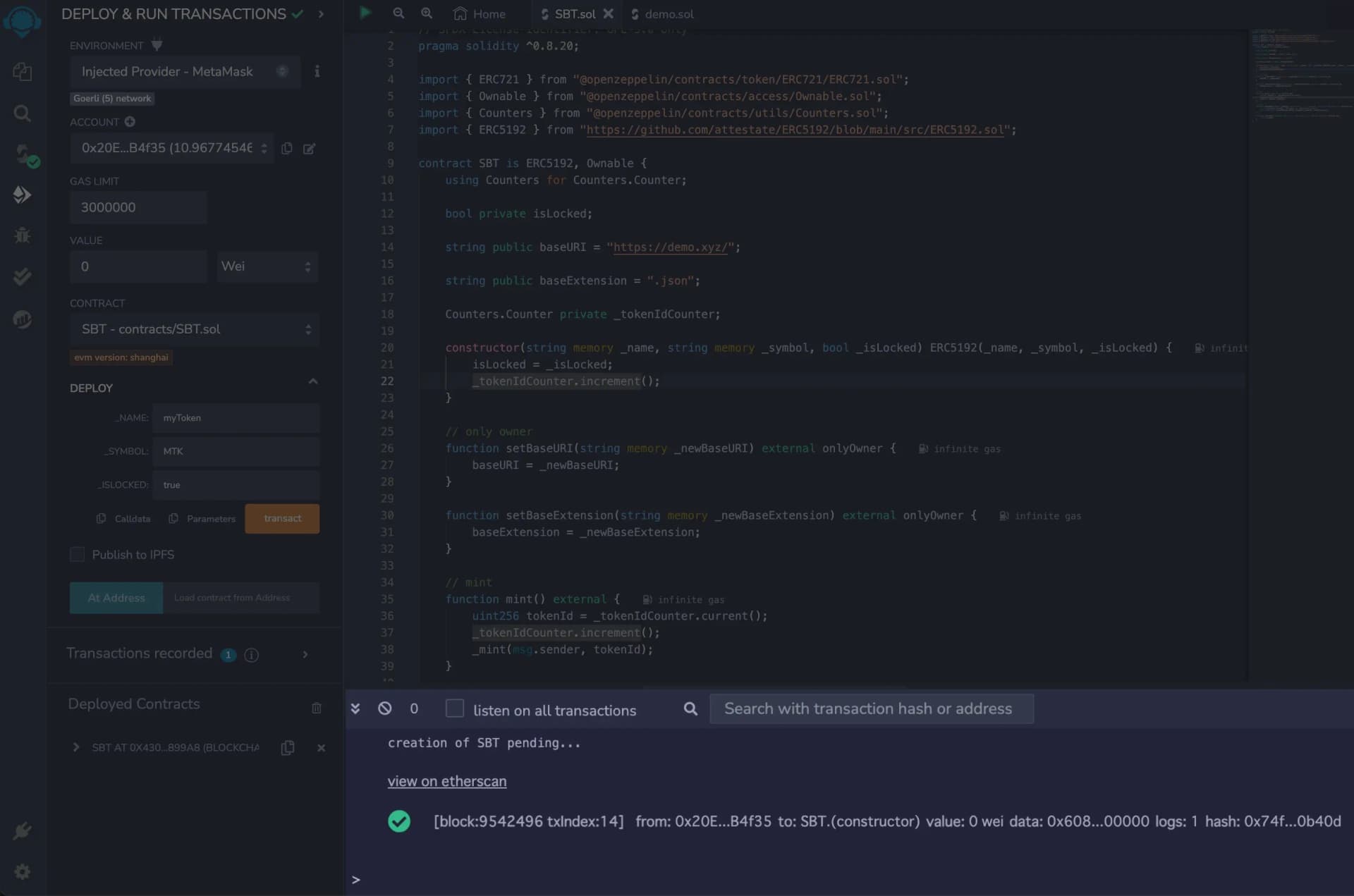Delete deployed contracts trash icon
1354x896 pixels.
pyautogui.click(x=317, y=708)
